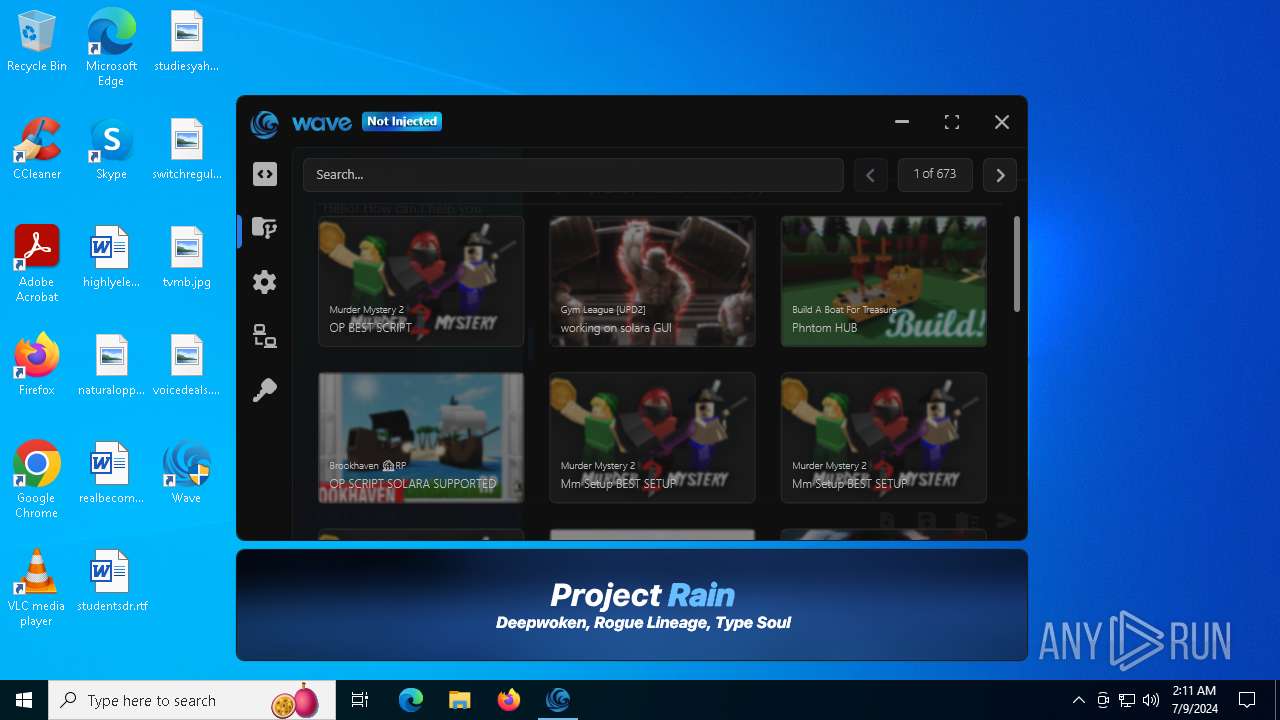
Task: Open Microsoft Edge from the taskbar
Action: 411,700
